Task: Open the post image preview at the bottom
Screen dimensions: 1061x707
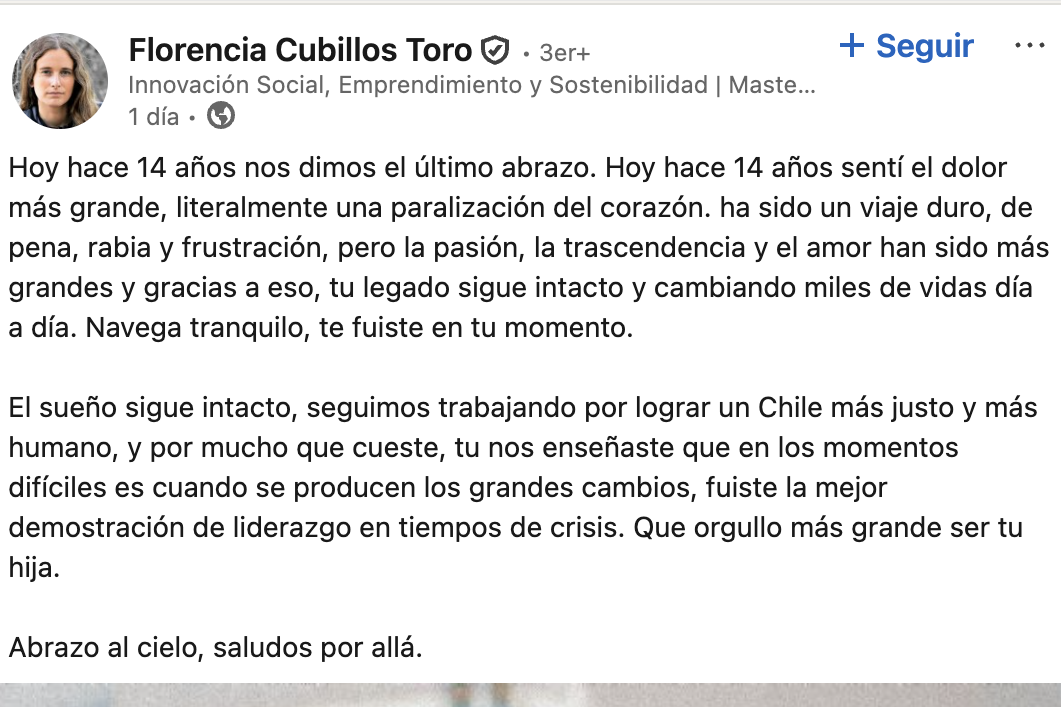Action: 530,695
